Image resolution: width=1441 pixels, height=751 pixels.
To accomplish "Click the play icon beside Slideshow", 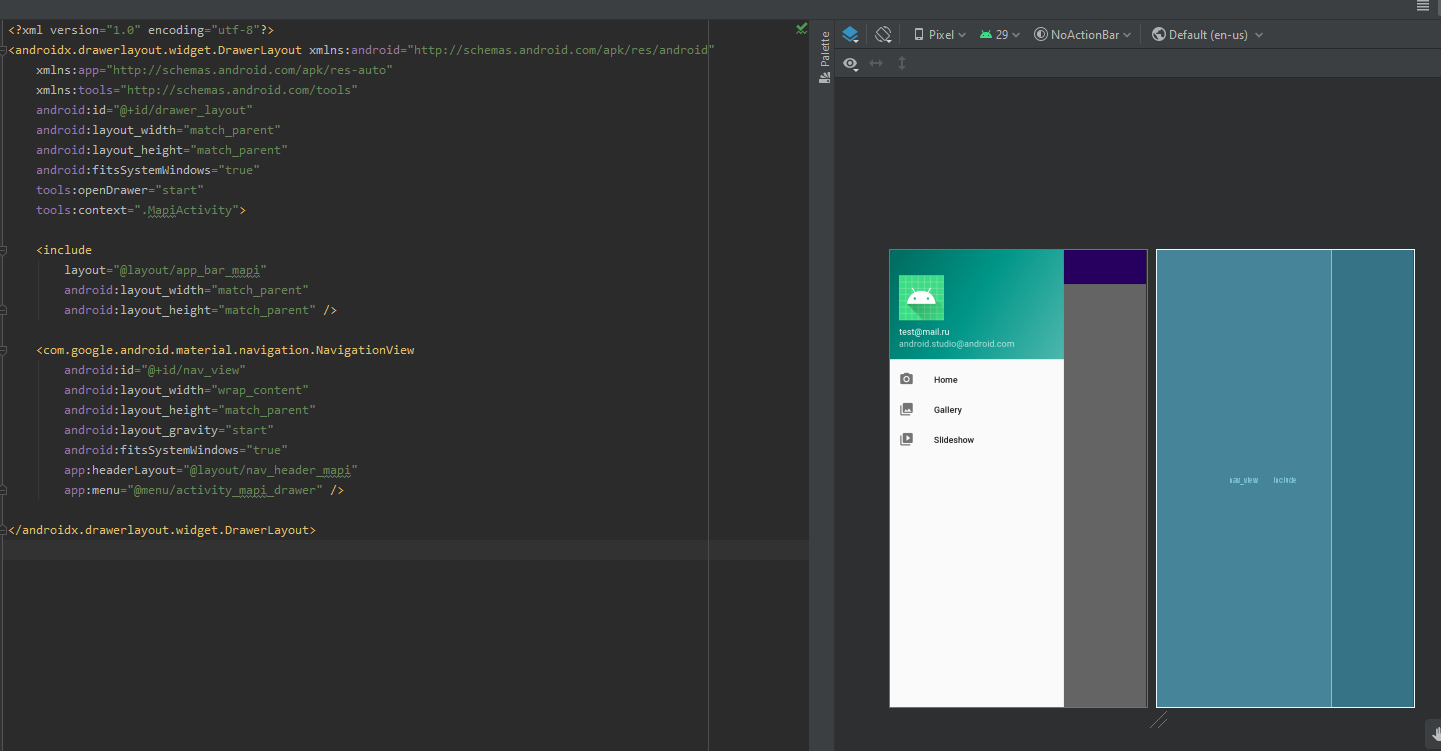I will click(907, 439).
